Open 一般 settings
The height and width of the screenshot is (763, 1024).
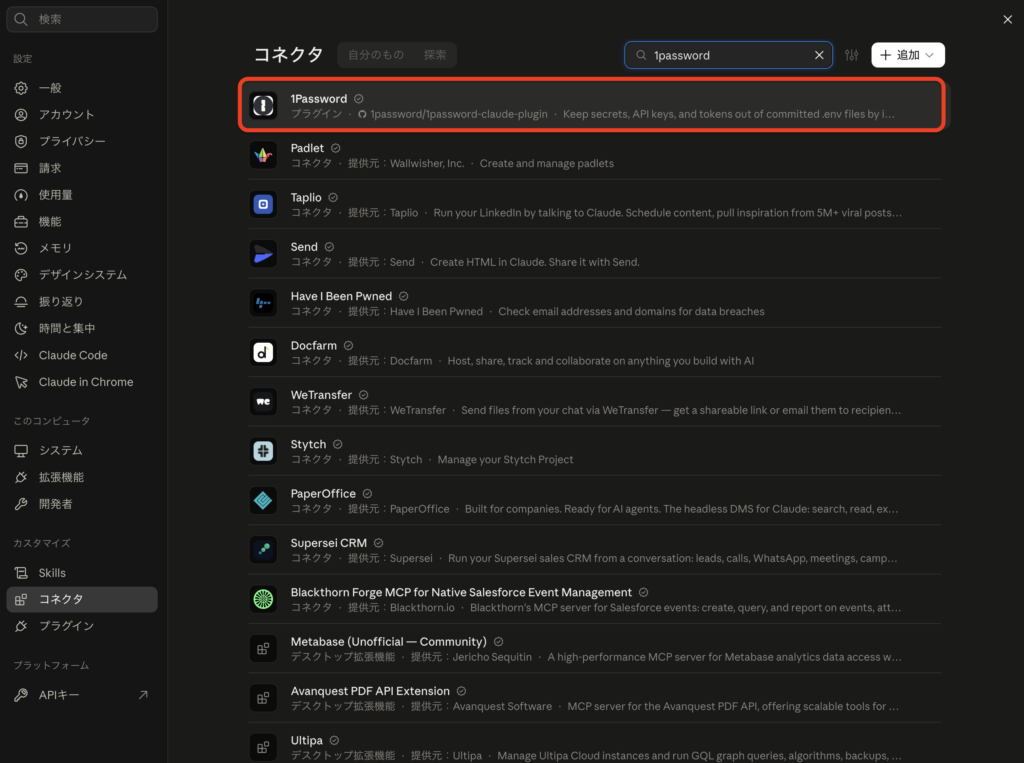pos(82,88)
